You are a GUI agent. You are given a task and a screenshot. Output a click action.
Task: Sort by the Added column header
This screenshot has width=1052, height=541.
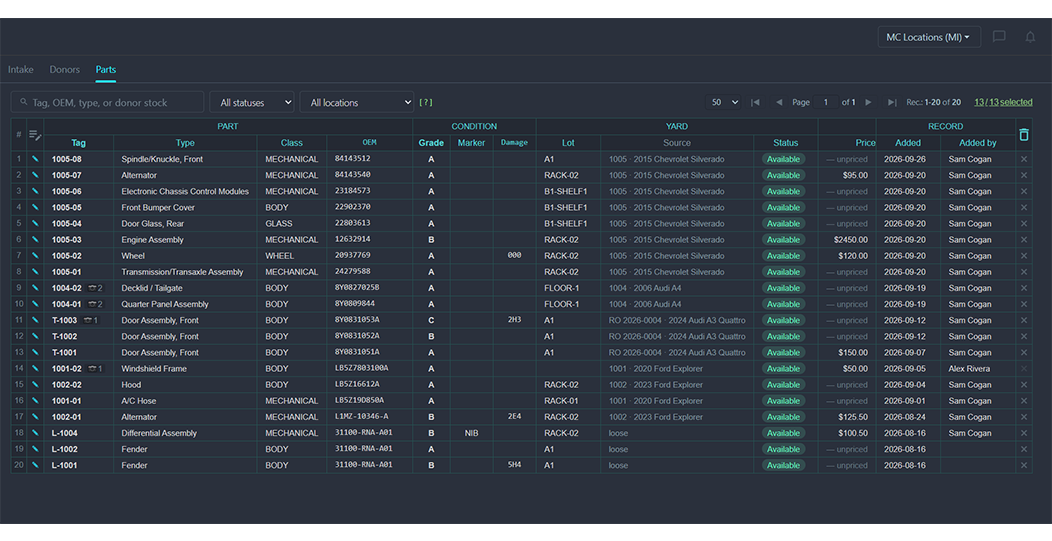[x=908, y=142]
